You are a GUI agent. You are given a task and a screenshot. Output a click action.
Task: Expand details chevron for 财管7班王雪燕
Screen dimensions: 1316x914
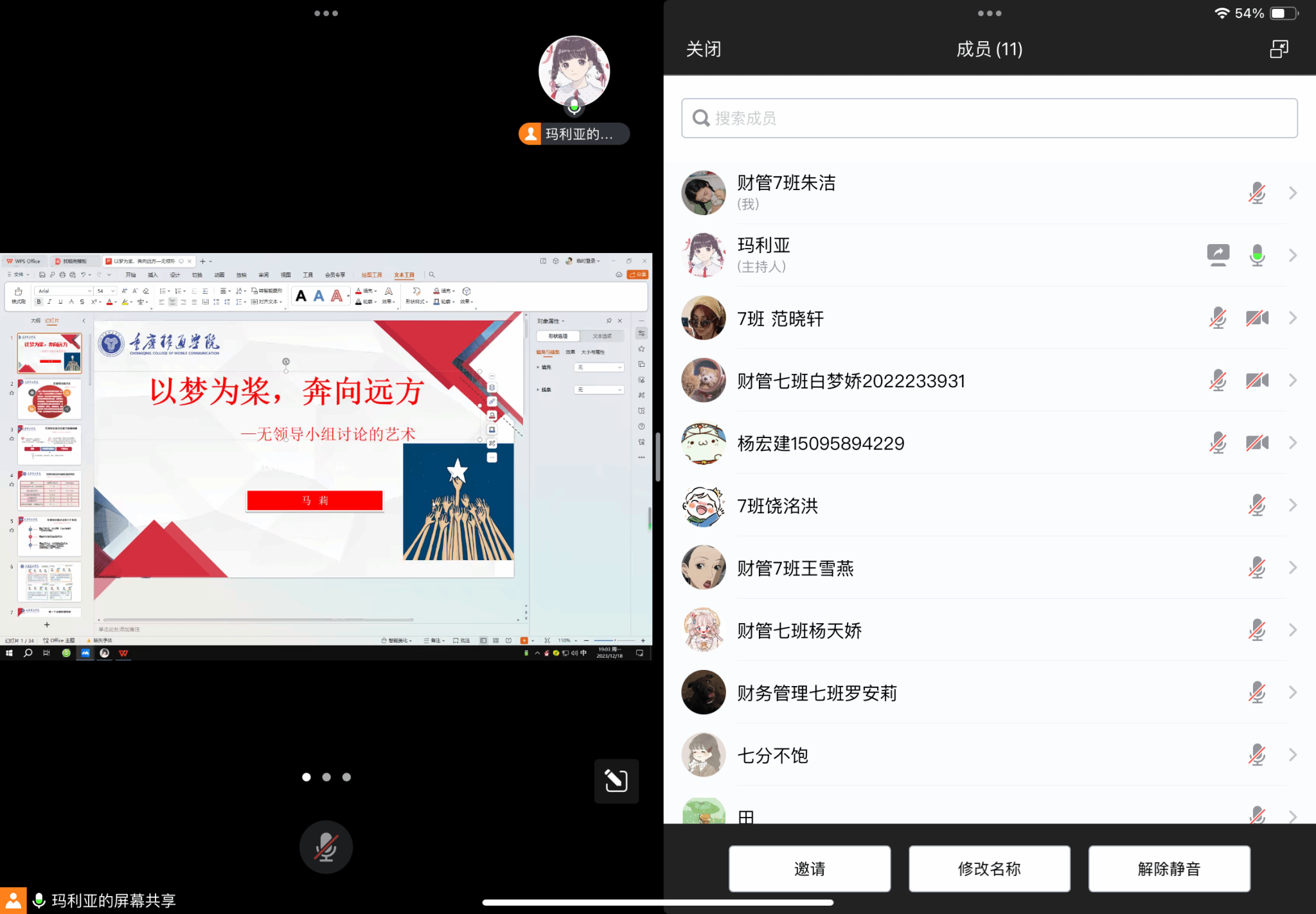(x=1293, y=568)
